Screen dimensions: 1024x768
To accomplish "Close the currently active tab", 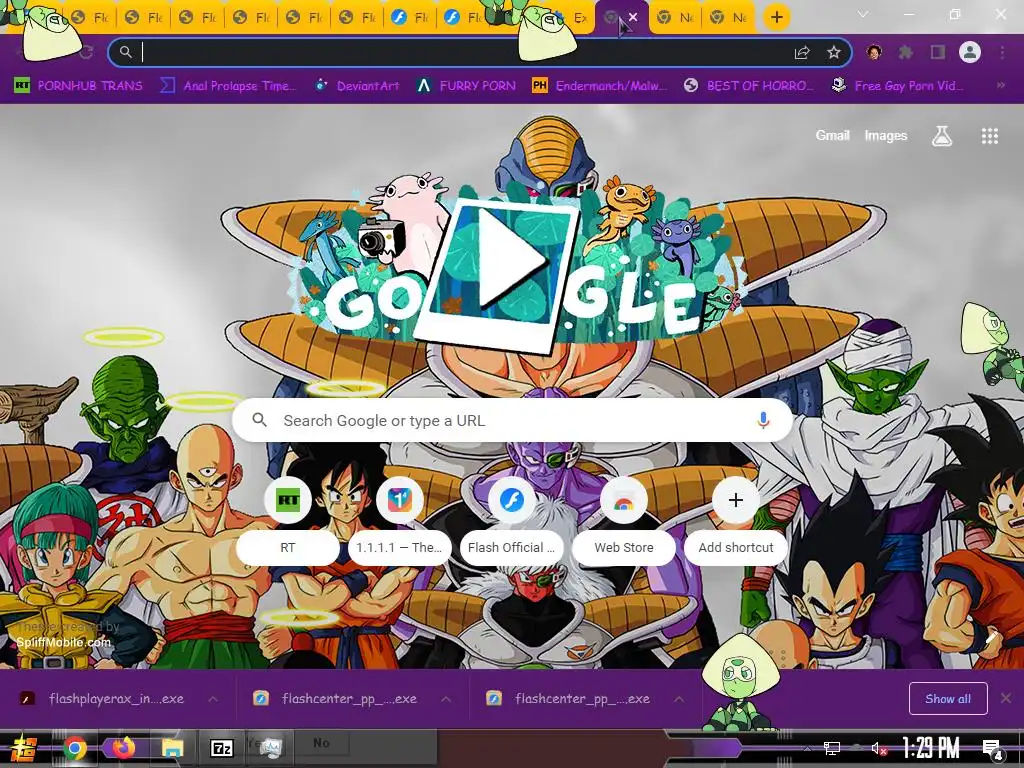I will (x=633, y=18).
